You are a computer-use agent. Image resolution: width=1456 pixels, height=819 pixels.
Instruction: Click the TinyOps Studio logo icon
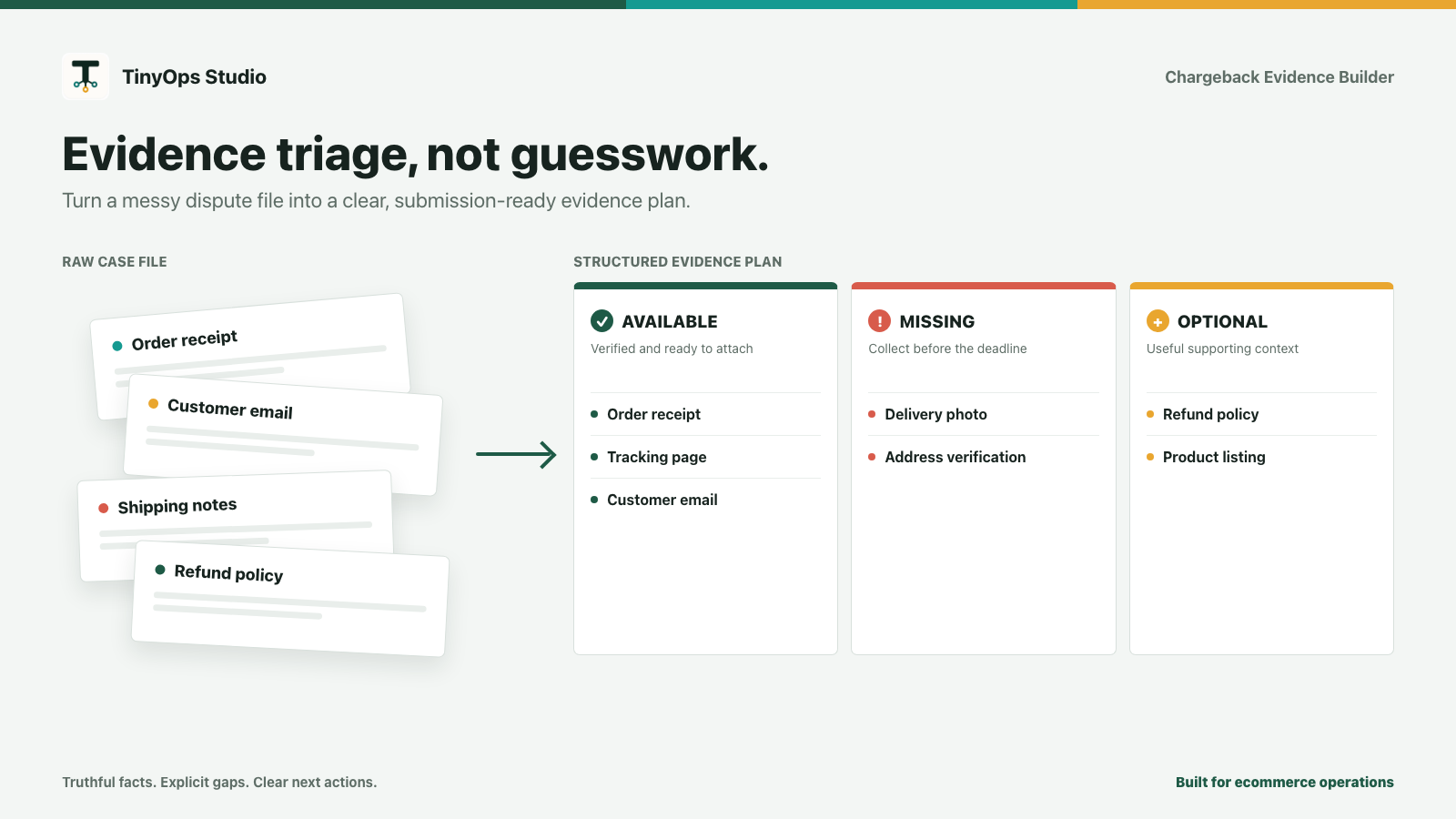86,76
